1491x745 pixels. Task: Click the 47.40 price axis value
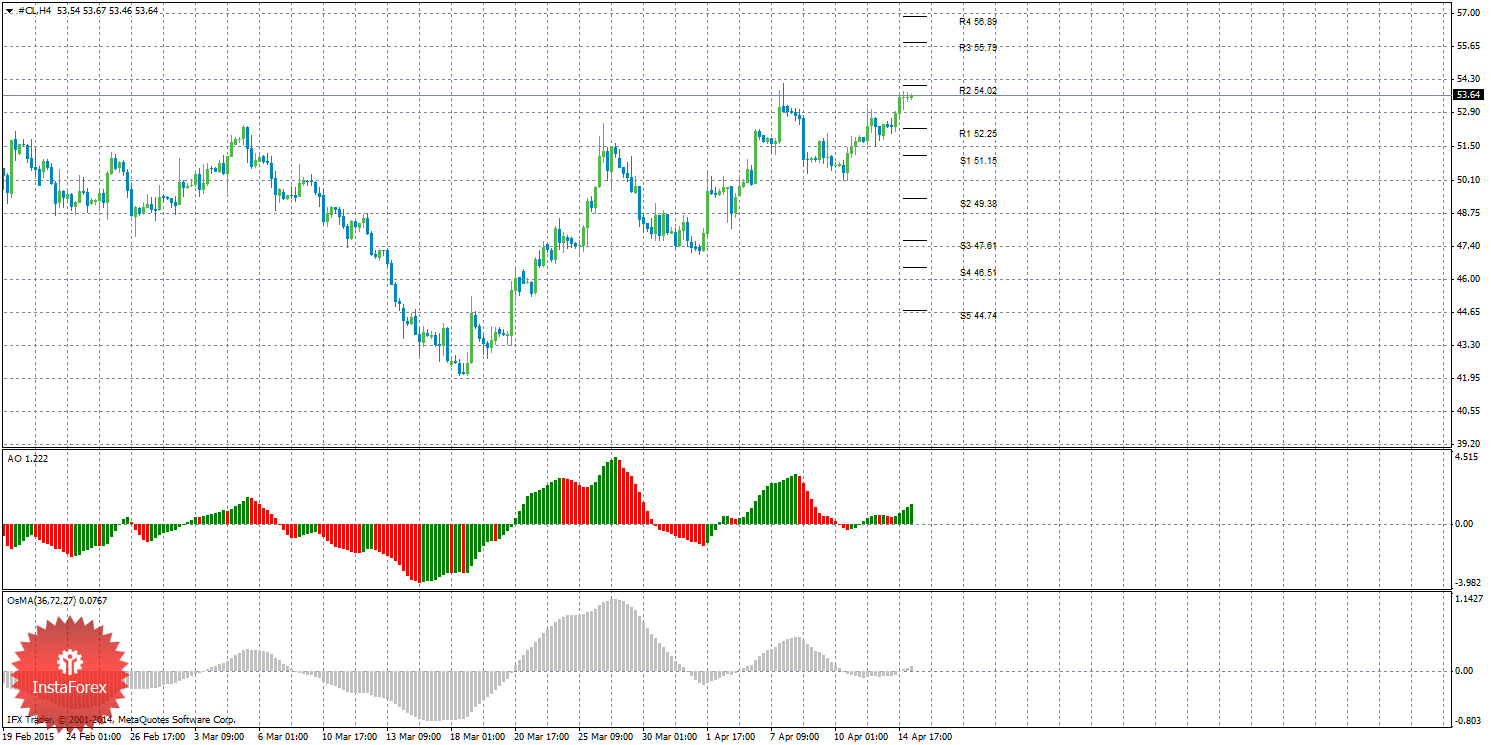click(1468, 246)
